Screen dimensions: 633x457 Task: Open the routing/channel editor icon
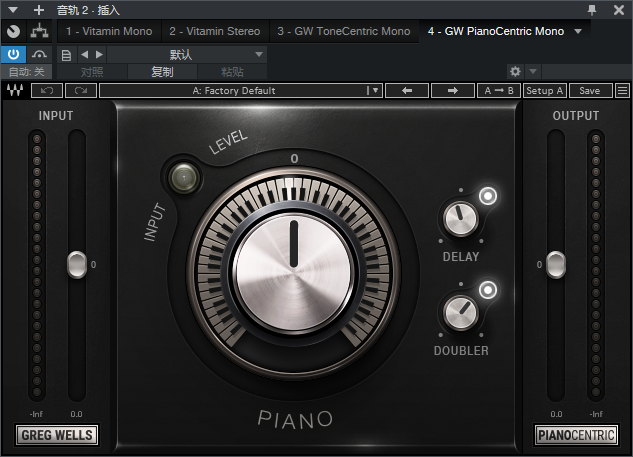point(39,31)
